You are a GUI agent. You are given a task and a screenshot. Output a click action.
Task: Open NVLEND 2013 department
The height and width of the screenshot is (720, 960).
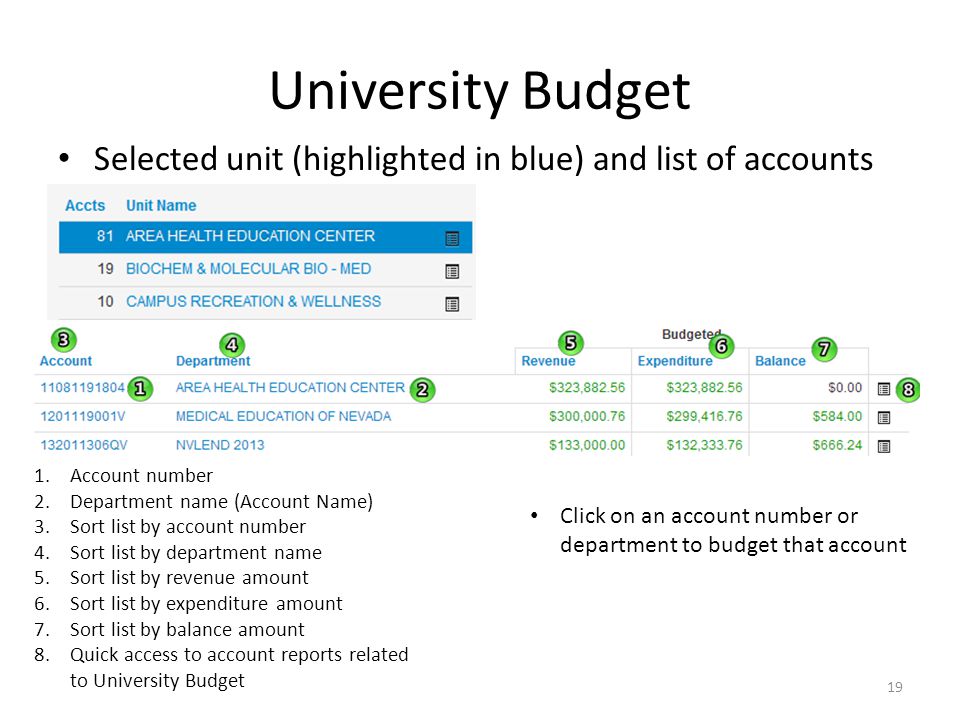[220, 445]
